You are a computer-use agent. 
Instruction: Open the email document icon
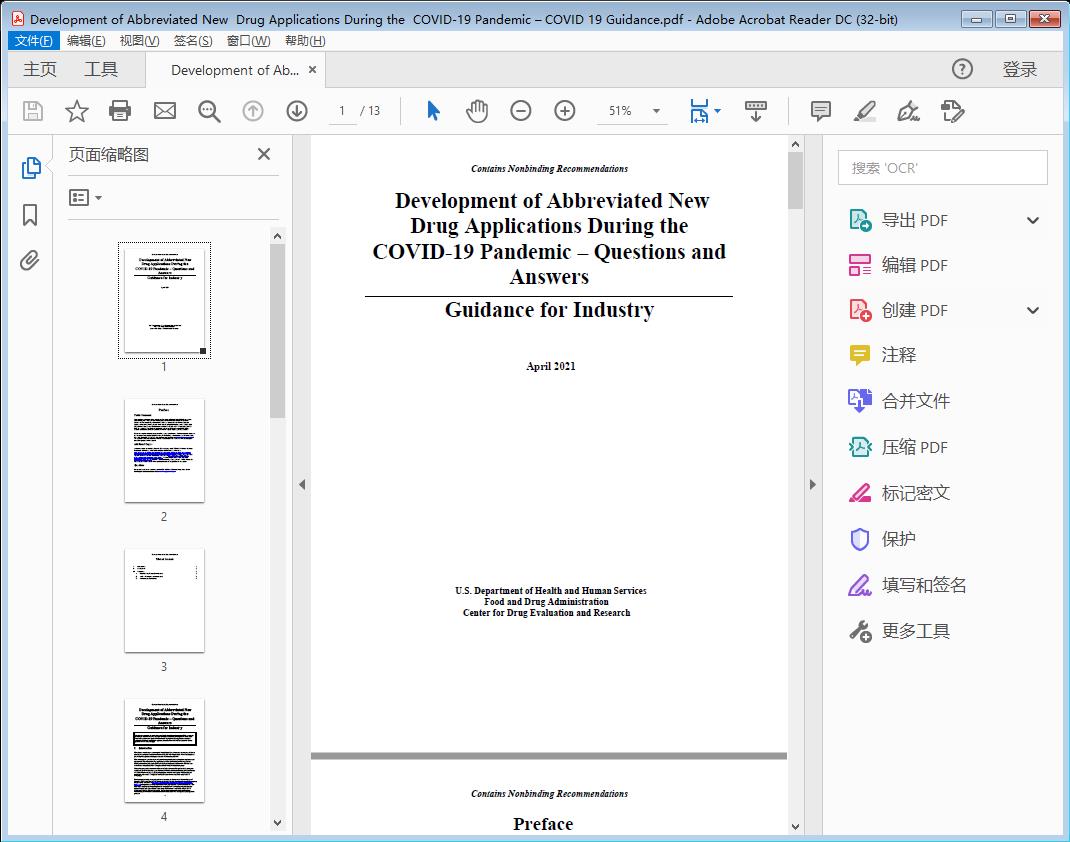coord(164,111)
